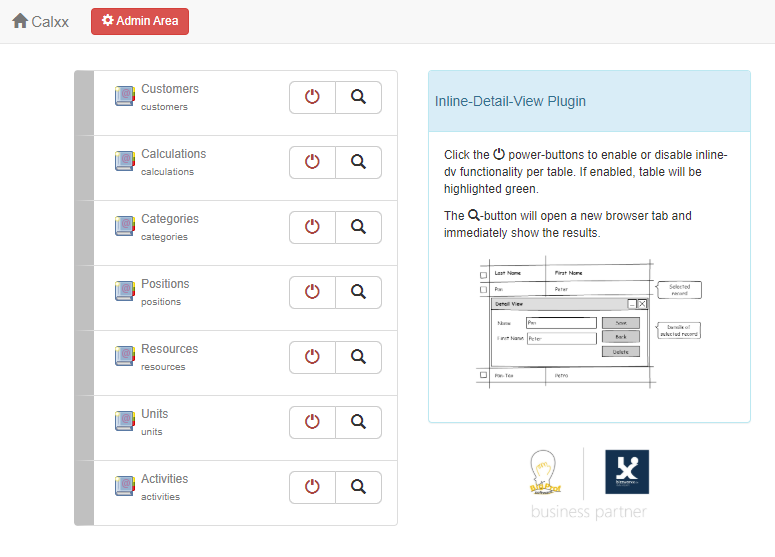This screenshot has height=557, width=775.
Task: Toggle inline-dv power button for Resources
Action: [x=312, y=357]
